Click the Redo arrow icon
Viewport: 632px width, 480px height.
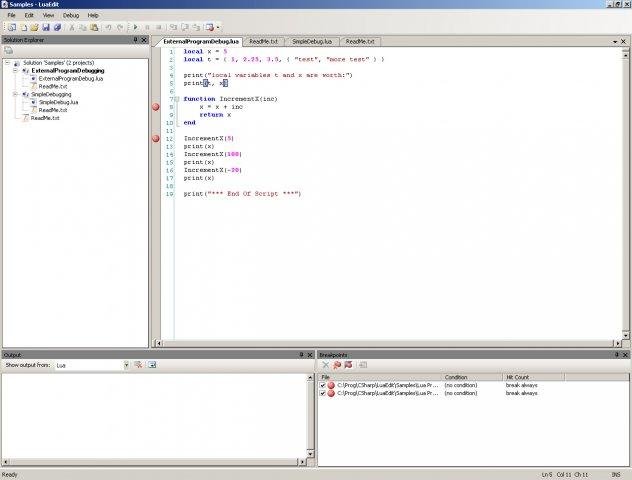(x=120, y=27)
